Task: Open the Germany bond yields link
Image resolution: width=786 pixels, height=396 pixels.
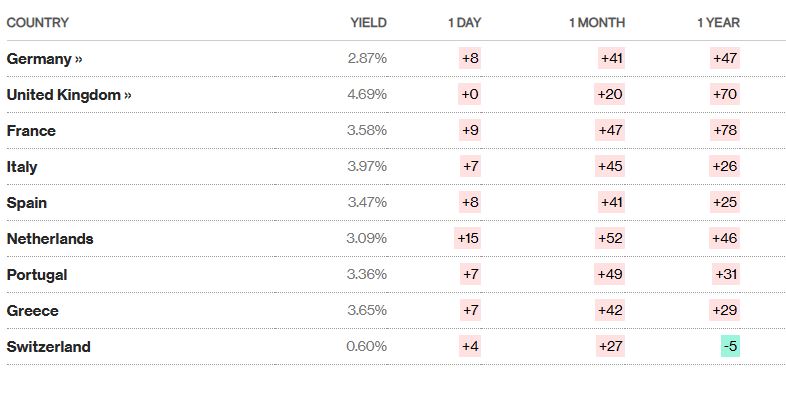Action: tap(44, 59)
